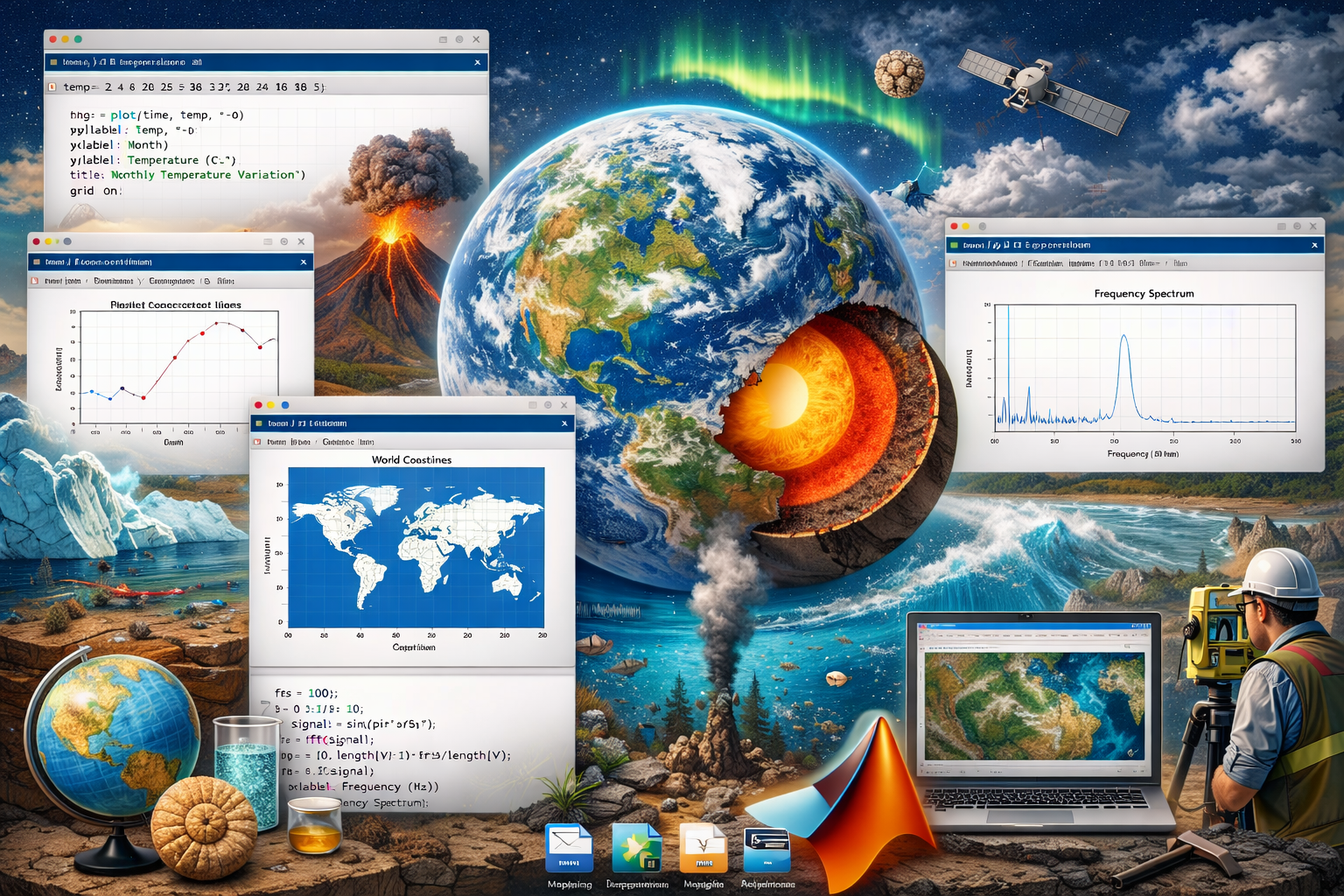Close Frequency Spectrum tab with white X

1314,246
